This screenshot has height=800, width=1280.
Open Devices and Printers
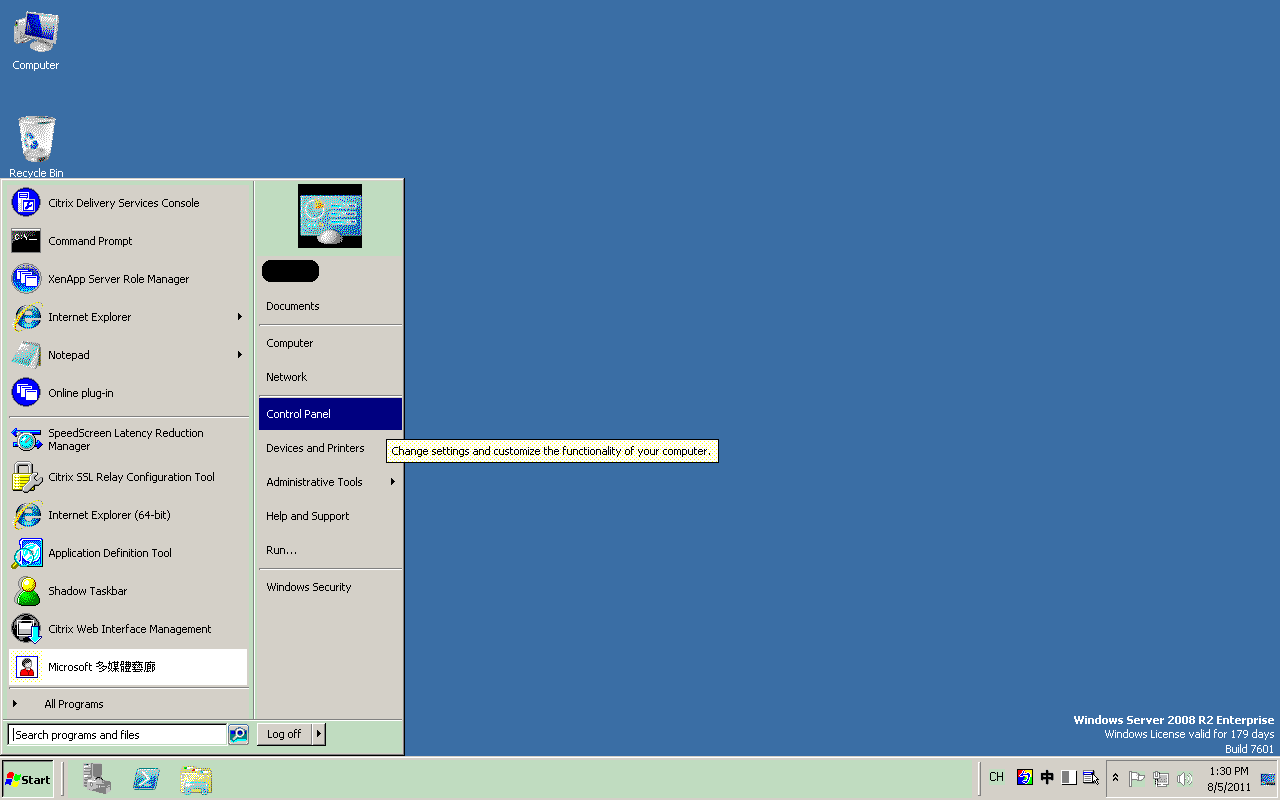pyautogui.click(x=330, y=448)
